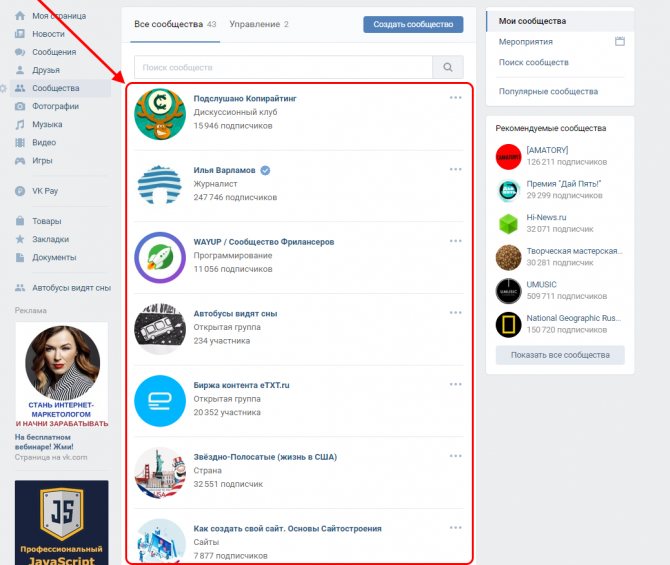Image resolution: width=670 pixels, height=565 pixels.
Task: Click the Документы document icon
Action: [x=20, y=257]
